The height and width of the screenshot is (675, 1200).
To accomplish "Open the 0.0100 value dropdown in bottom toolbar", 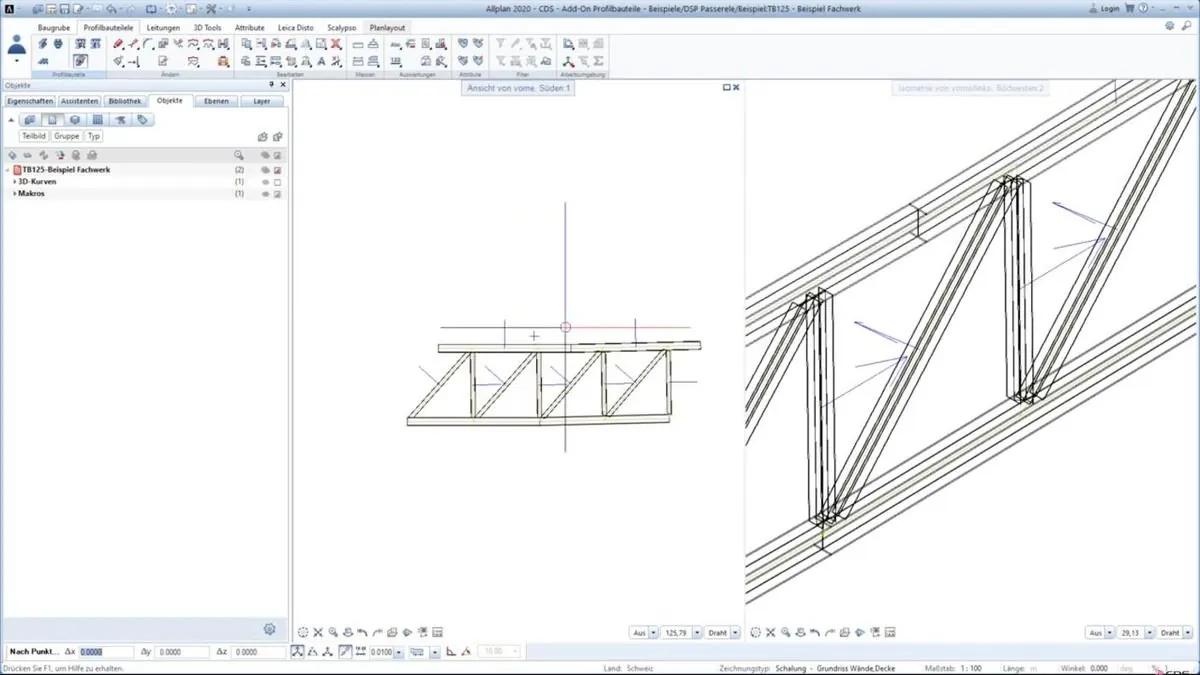I will (x=398, y=652).
